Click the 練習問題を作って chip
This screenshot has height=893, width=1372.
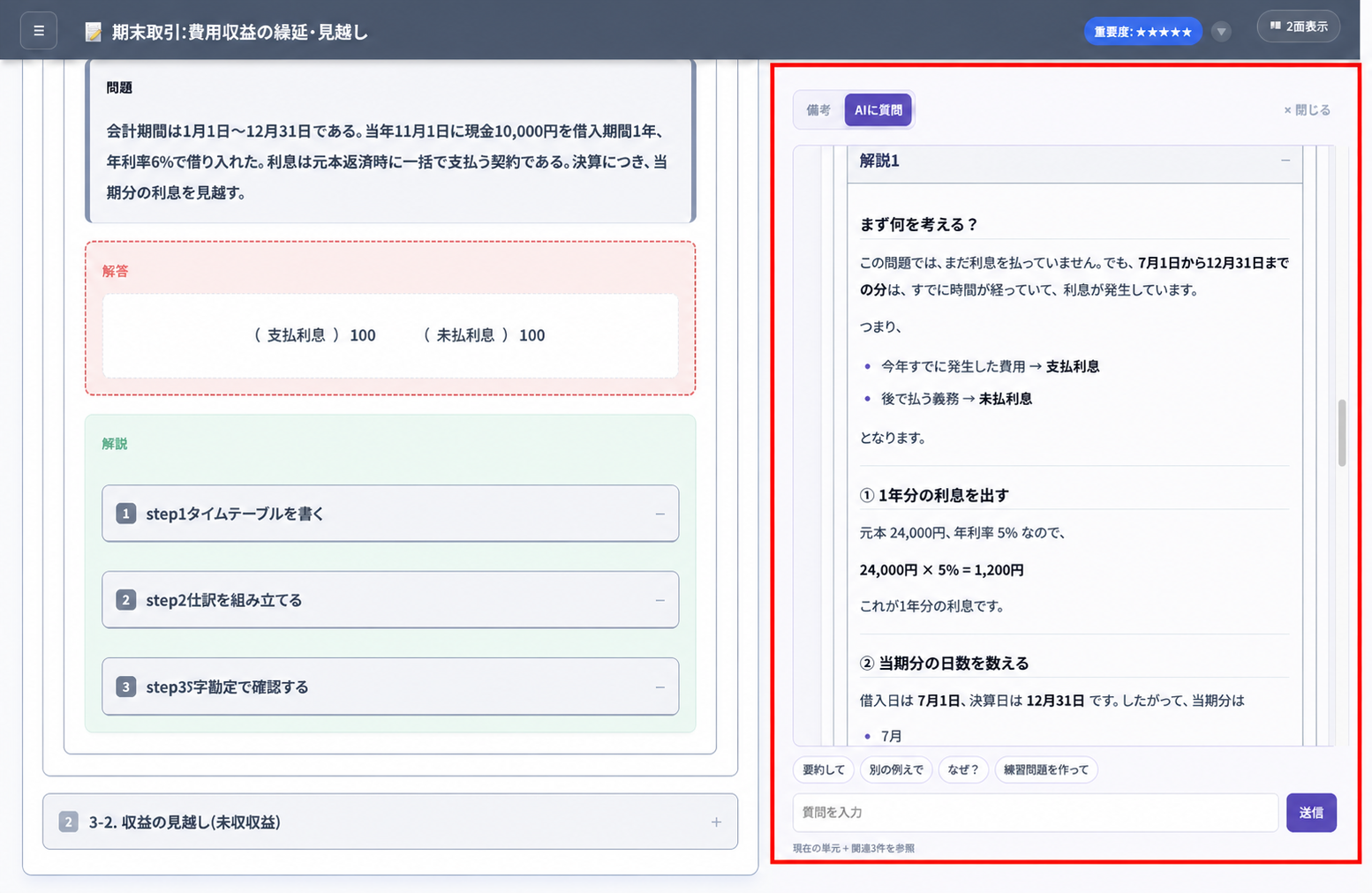point(1046,769)
